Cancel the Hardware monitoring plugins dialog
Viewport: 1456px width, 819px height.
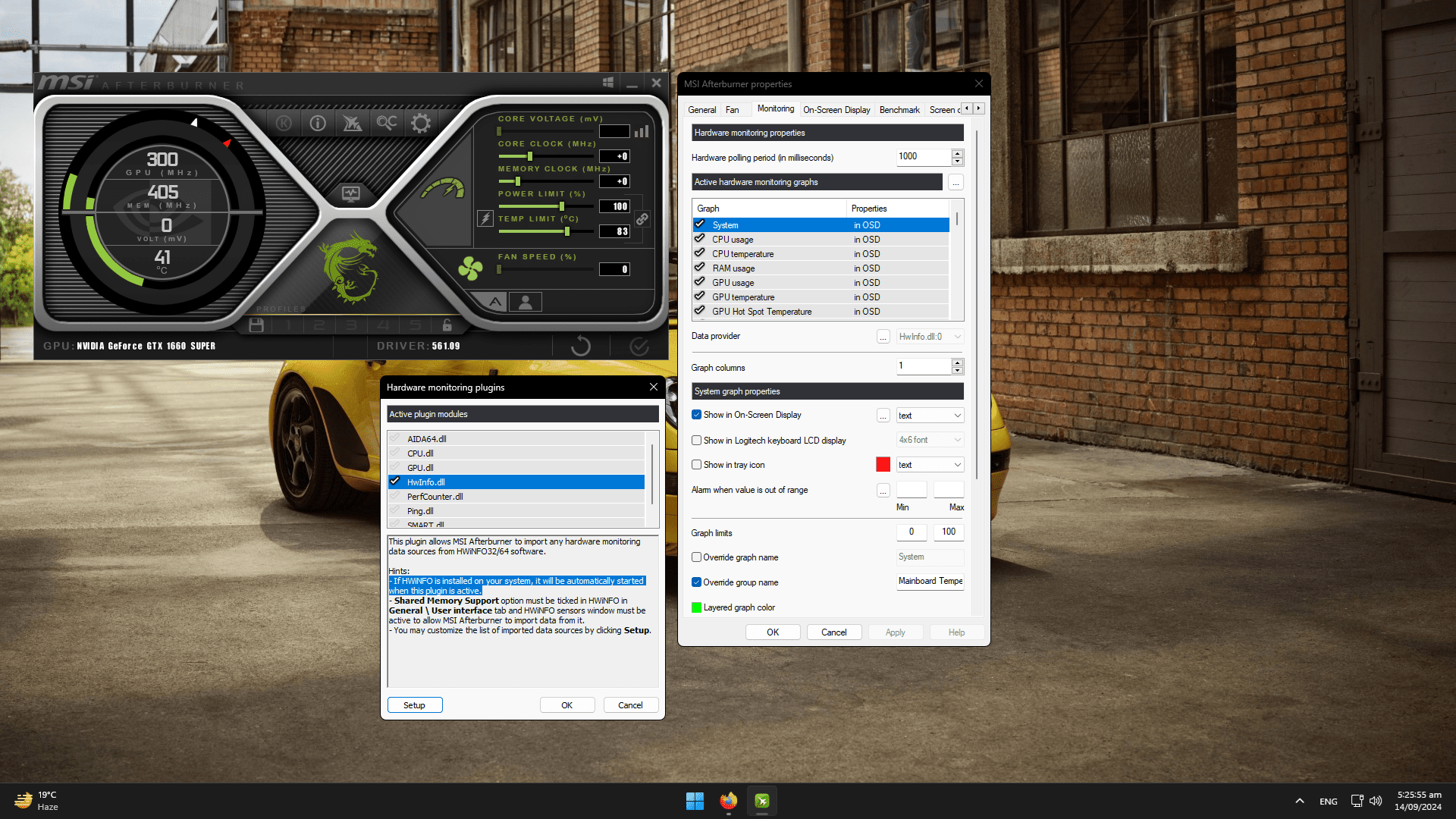(630, 705)
